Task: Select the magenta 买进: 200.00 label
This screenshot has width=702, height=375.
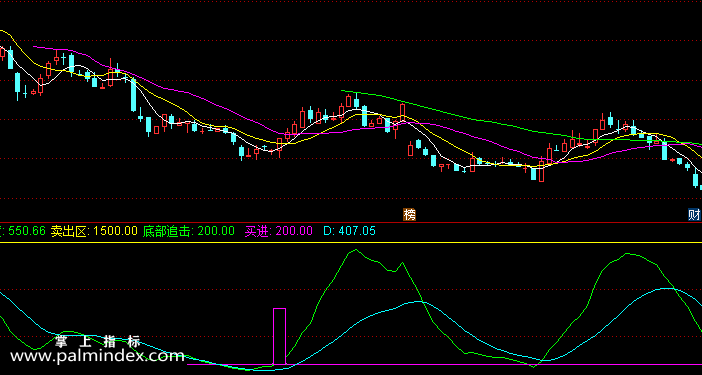Action: pyautogui.click(x=278, y=231)
